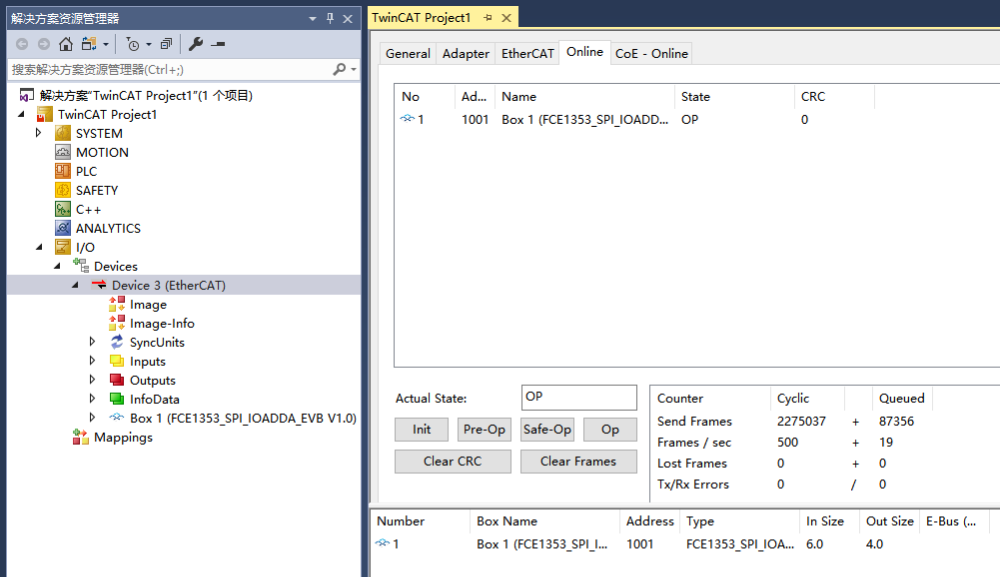The width and height of the screenshot is (1000, 577).
Task: Click the Box Name column header
Action: point(545,521)
